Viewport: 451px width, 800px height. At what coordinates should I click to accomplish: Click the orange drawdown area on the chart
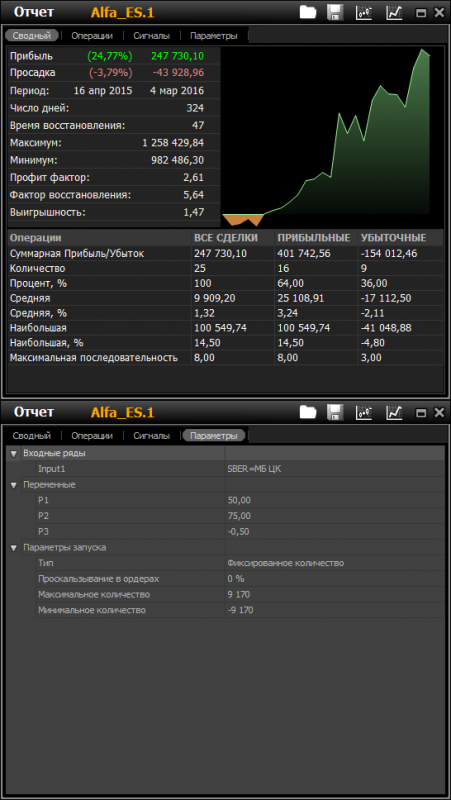point(243,219)
